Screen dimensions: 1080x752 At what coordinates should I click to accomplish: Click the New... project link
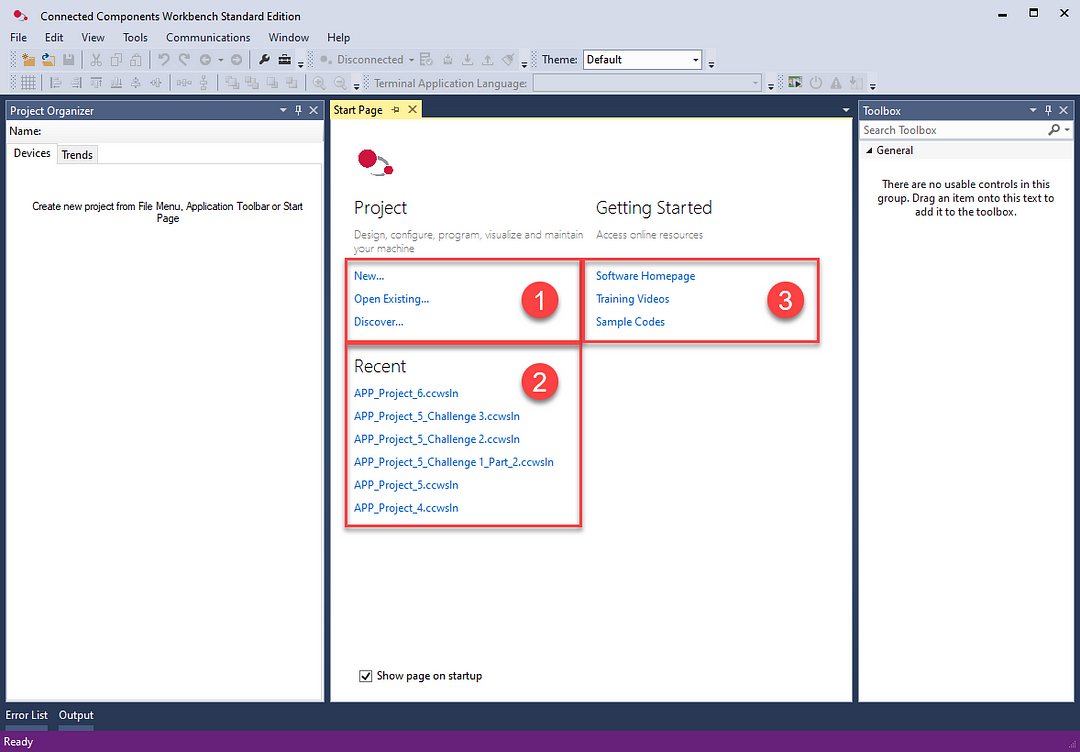click(369, 276)
